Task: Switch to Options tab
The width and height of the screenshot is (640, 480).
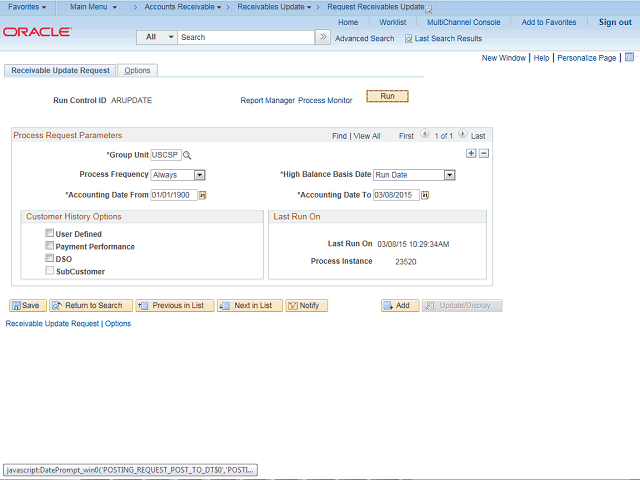Action: pos(137,70)
